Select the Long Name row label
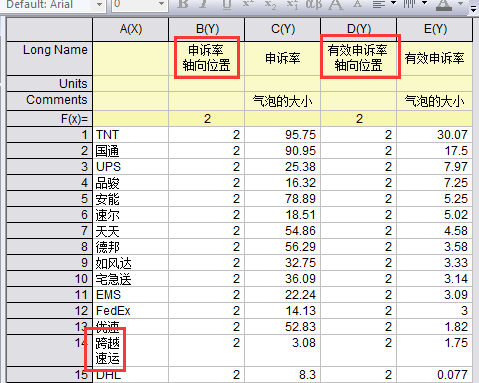Image resolution: width=479 pixels, height=383 pixels. tap(49, 58)
